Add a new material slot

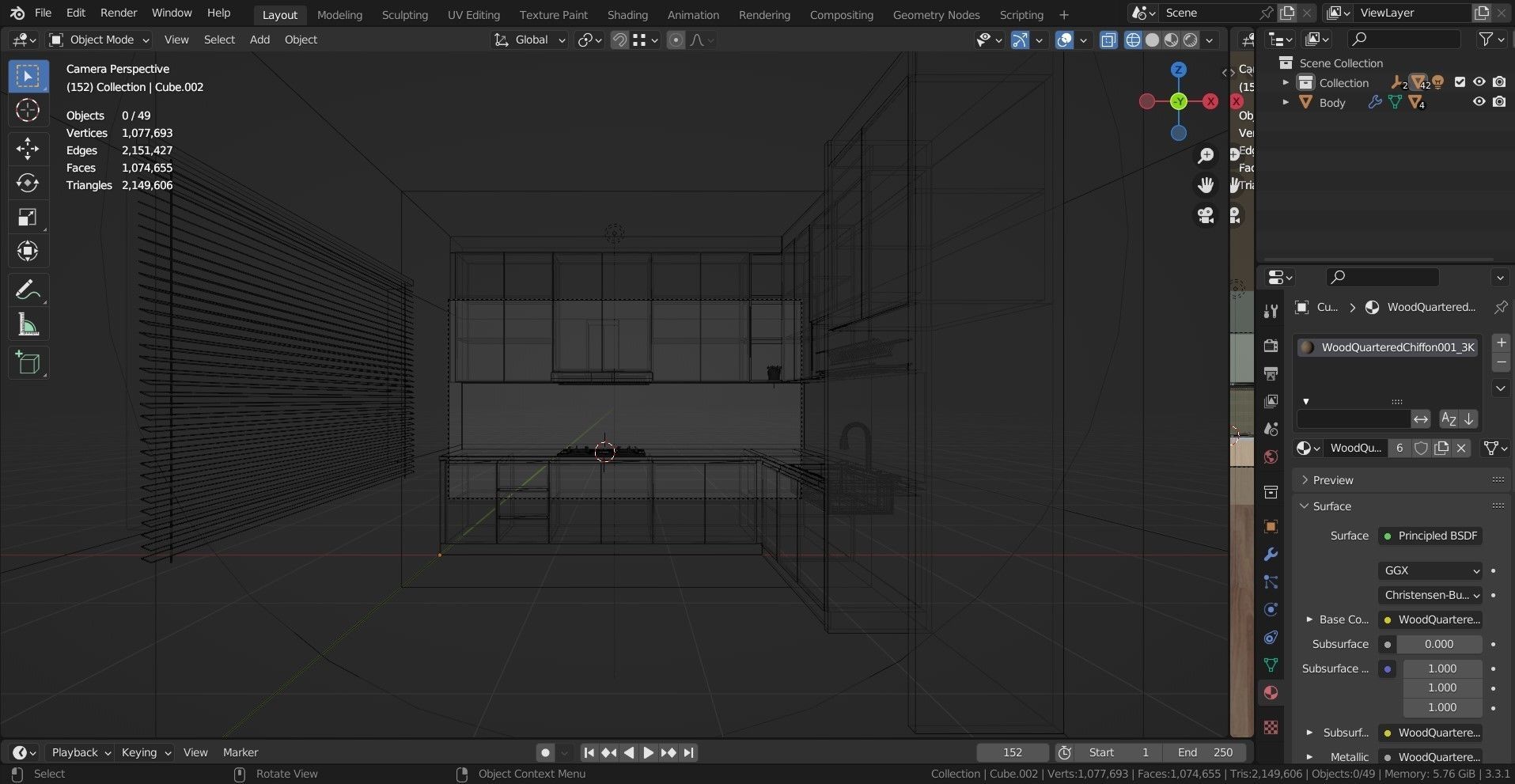click(1500, 343)
